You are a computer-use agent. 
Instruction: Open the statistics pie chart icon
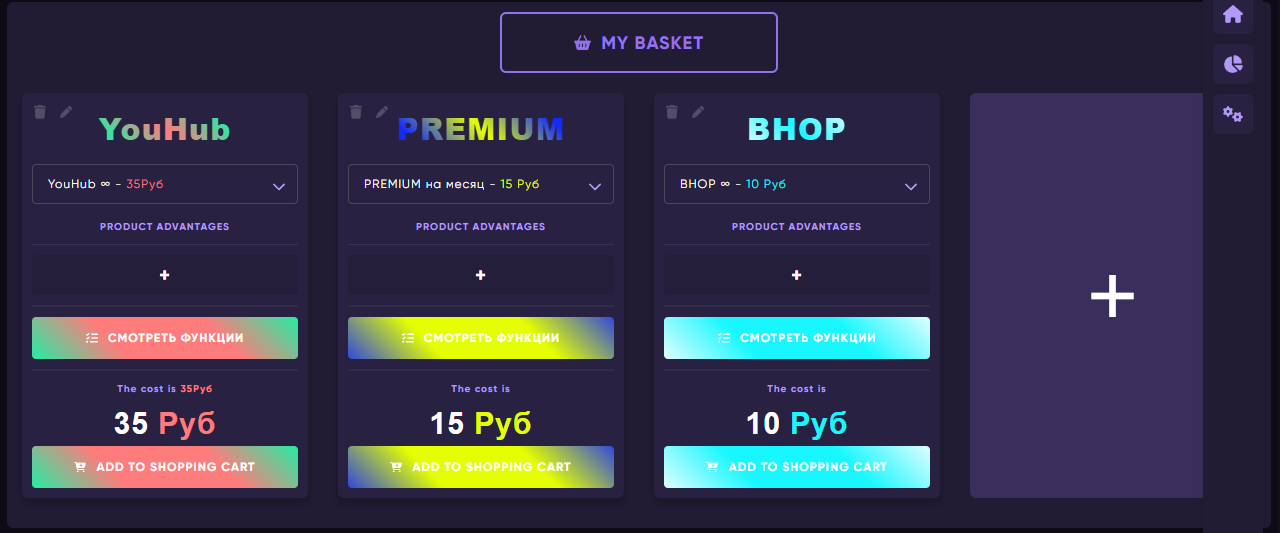click(x=1233, y=64)
